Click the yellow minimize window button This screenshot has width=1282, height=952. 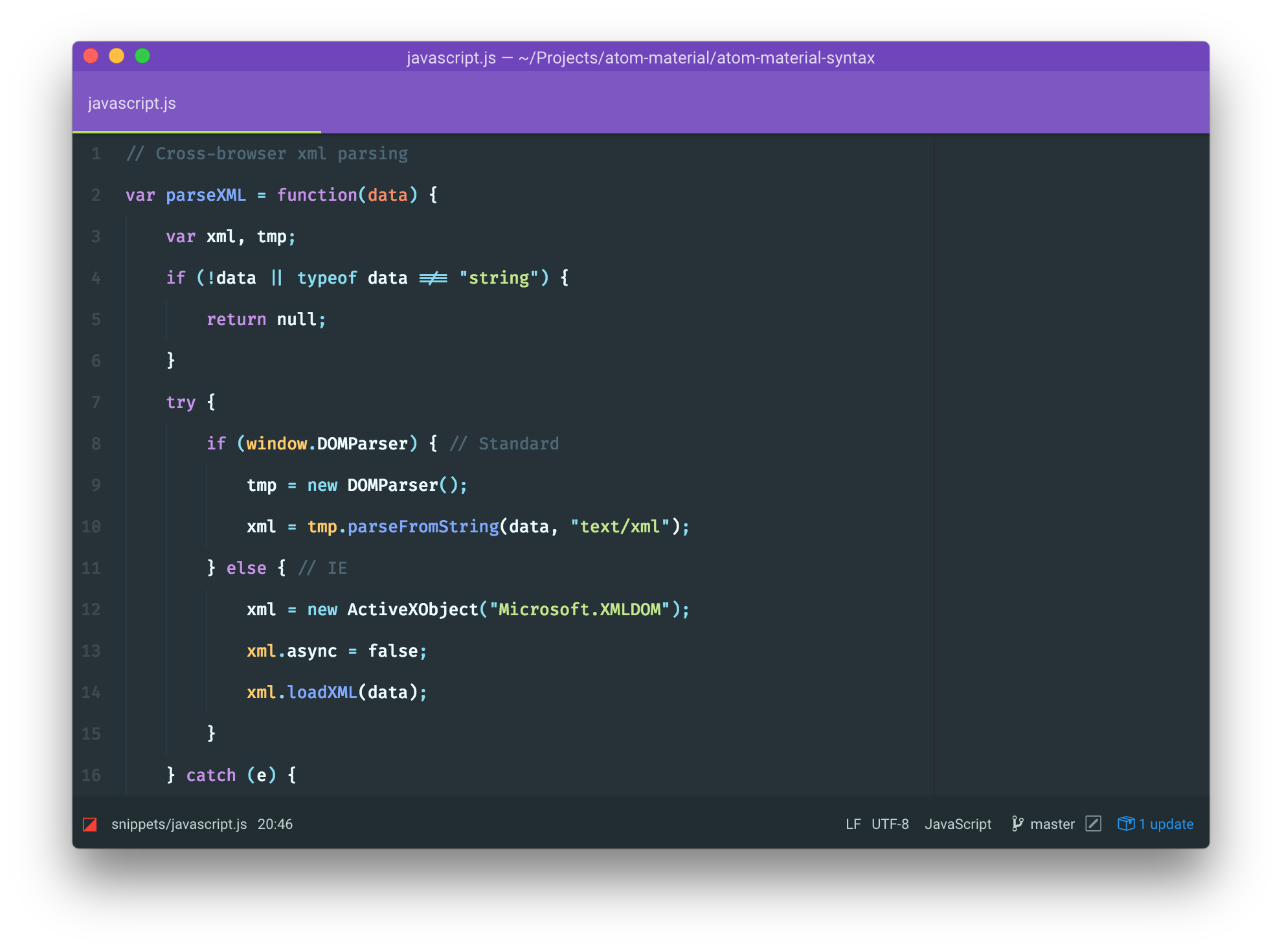(117, 56)
